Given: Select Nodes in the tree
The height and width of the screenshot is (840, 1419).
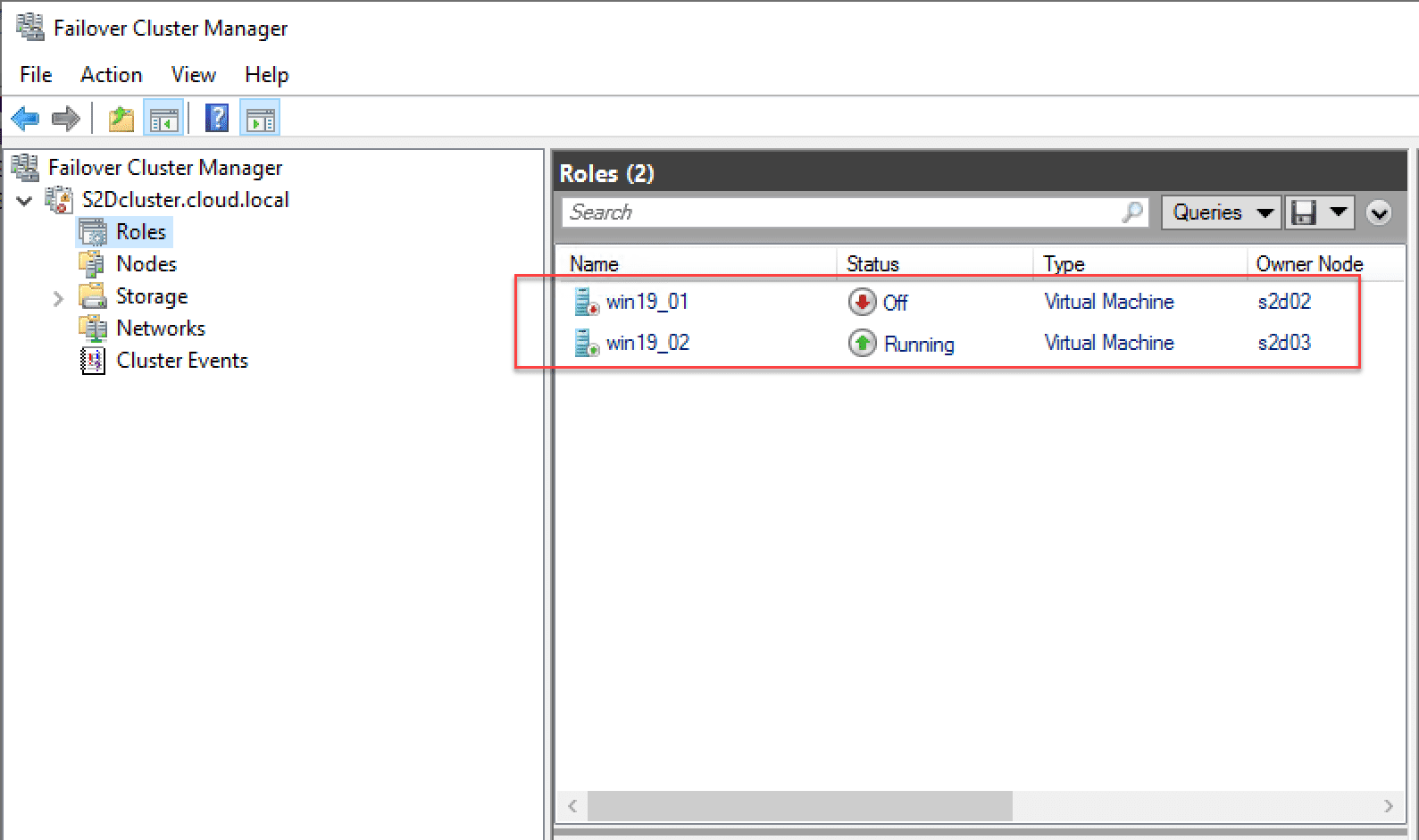Looking at the screenshot, I should 146,264.
